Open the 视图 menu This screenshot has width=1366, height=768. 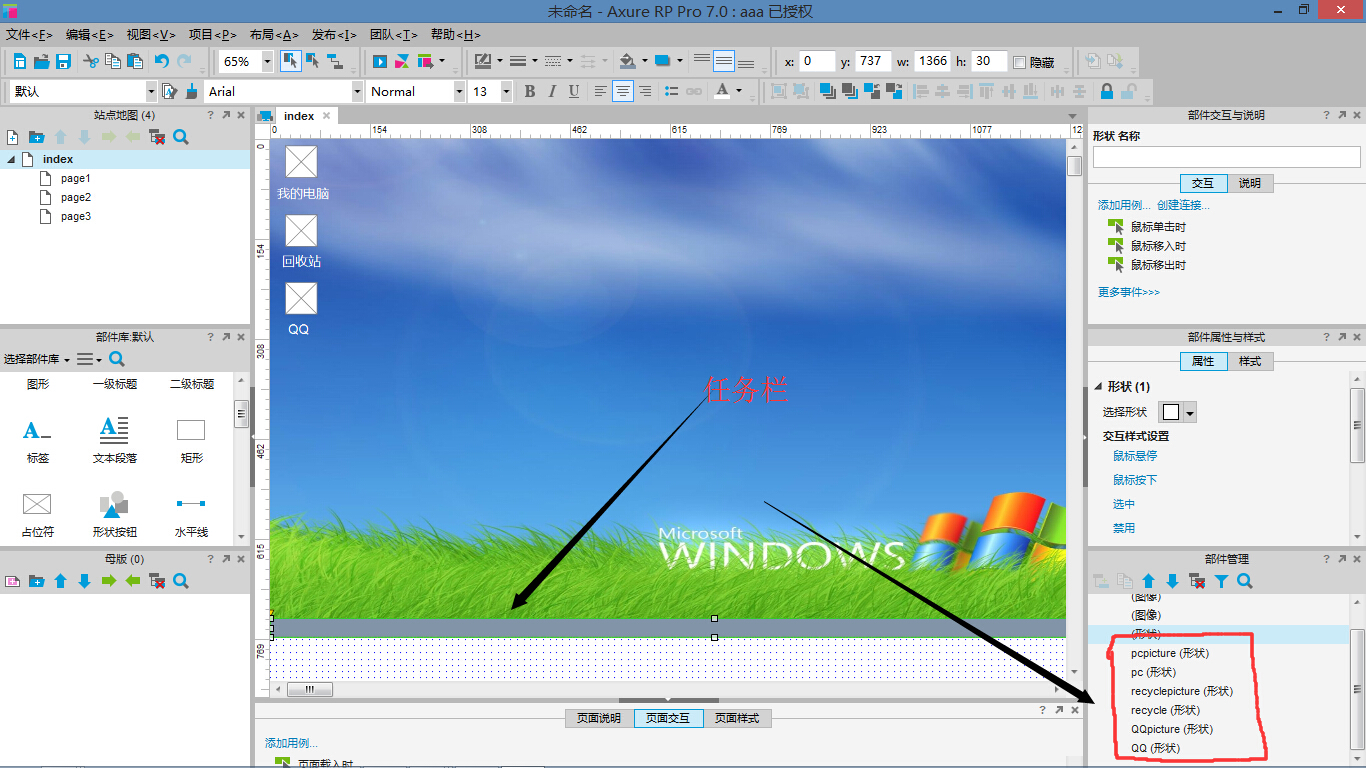pos(151,34)
